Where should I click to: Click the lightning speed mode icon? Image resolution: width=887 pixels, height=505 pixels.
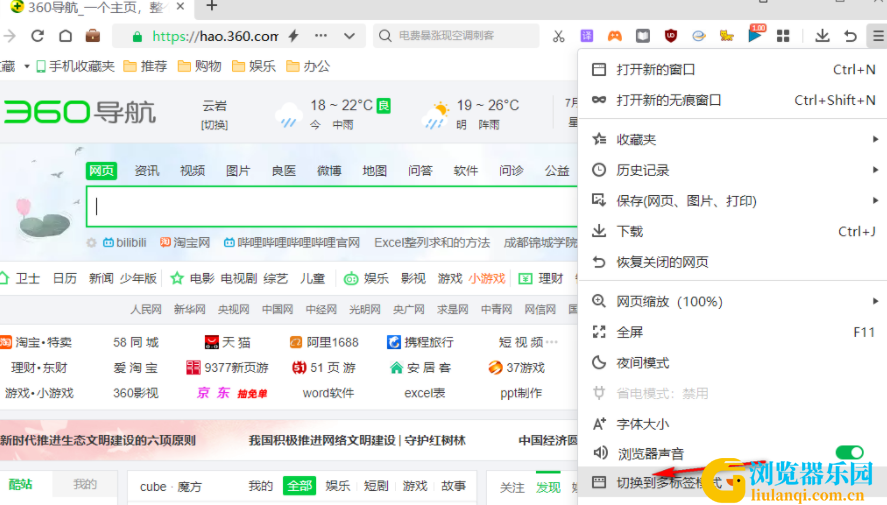click(293, 36)
